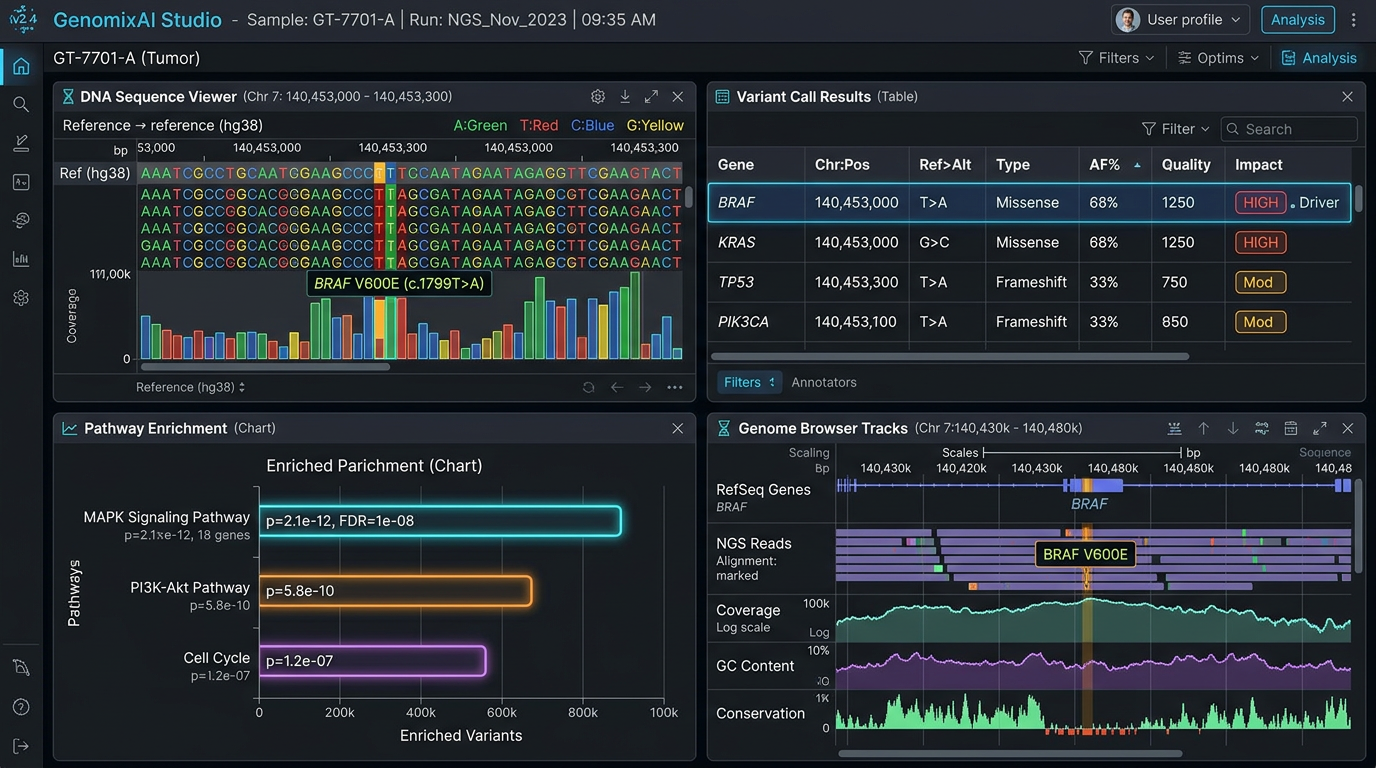
Task: Click the search magnifier in left sidebar
Action: [21, 104]
